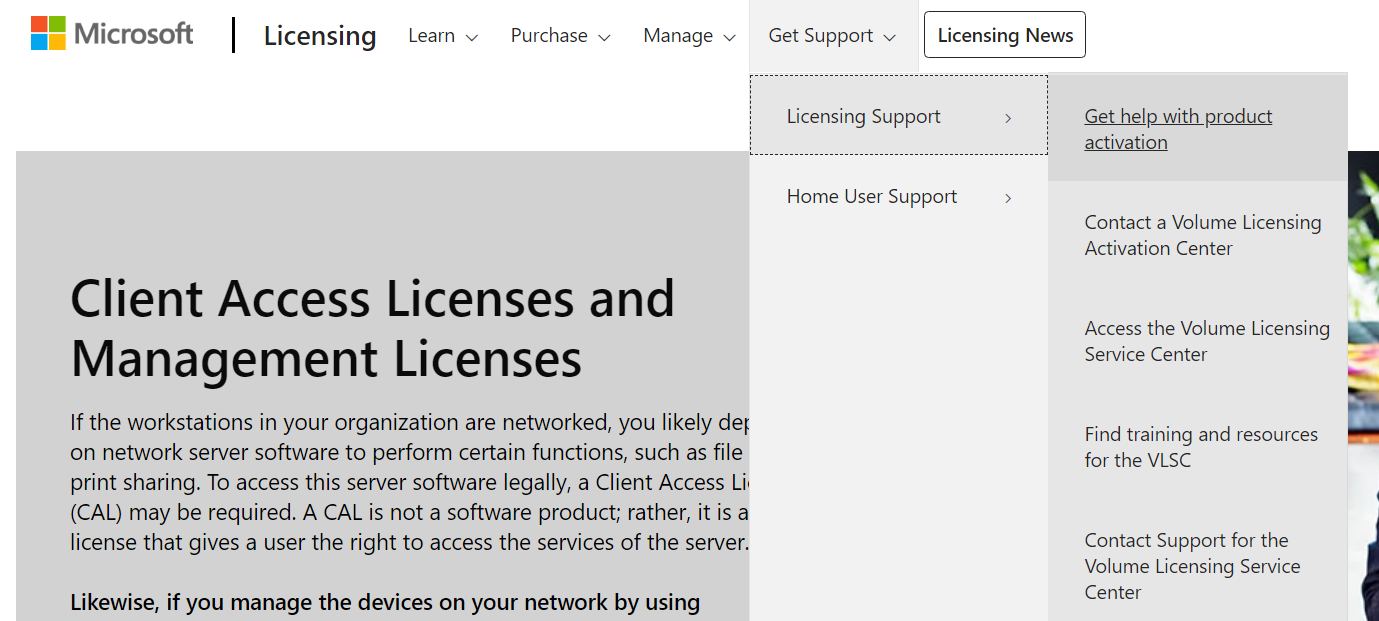The height and width of the screenshot is (621, 1379).
Task: Click chevron next to Home User Support
Action: tap(1008, 198)
